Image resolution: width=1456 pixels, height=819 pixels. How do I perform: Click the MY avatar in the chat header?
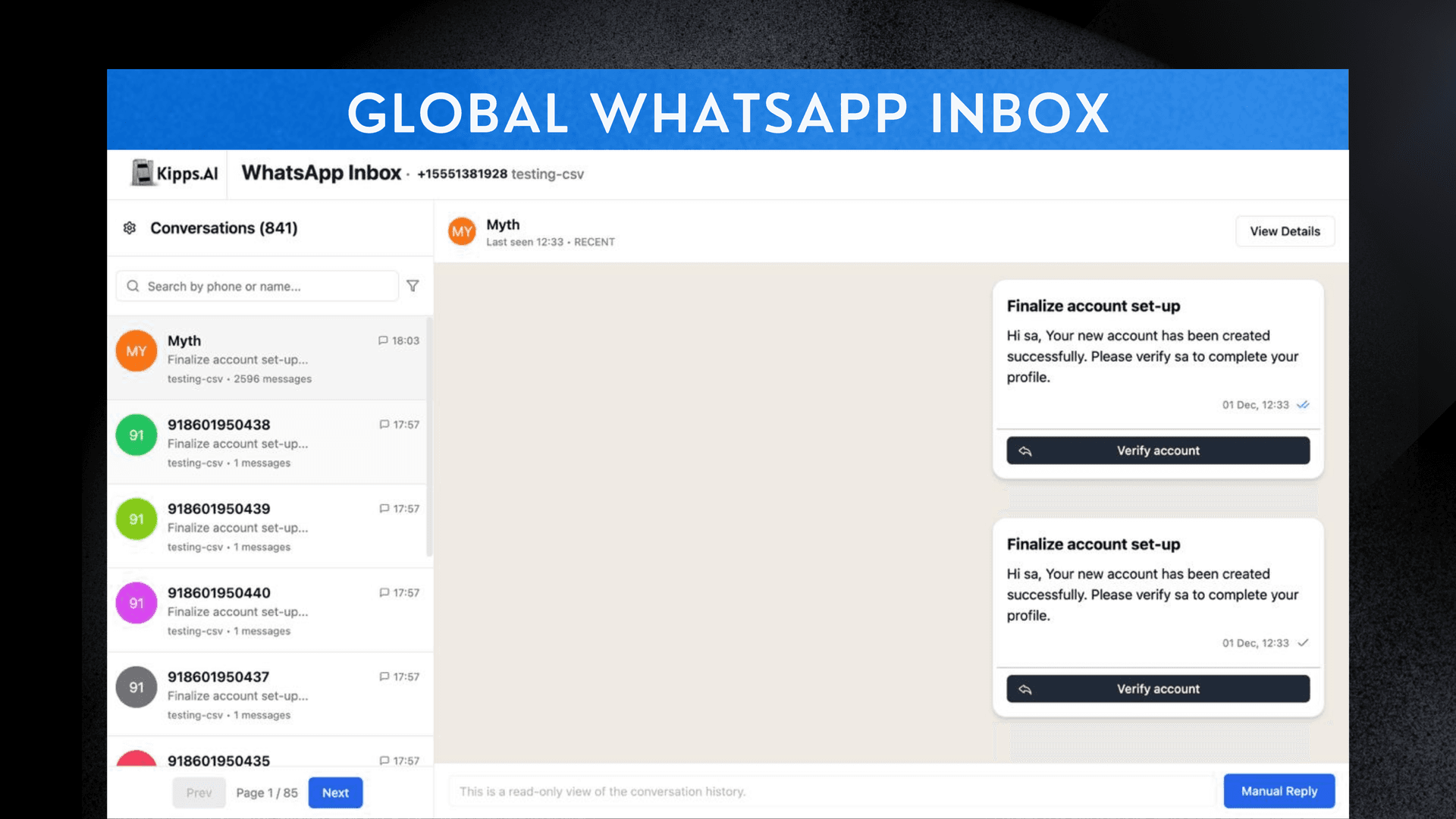click(x=461, y=231)
